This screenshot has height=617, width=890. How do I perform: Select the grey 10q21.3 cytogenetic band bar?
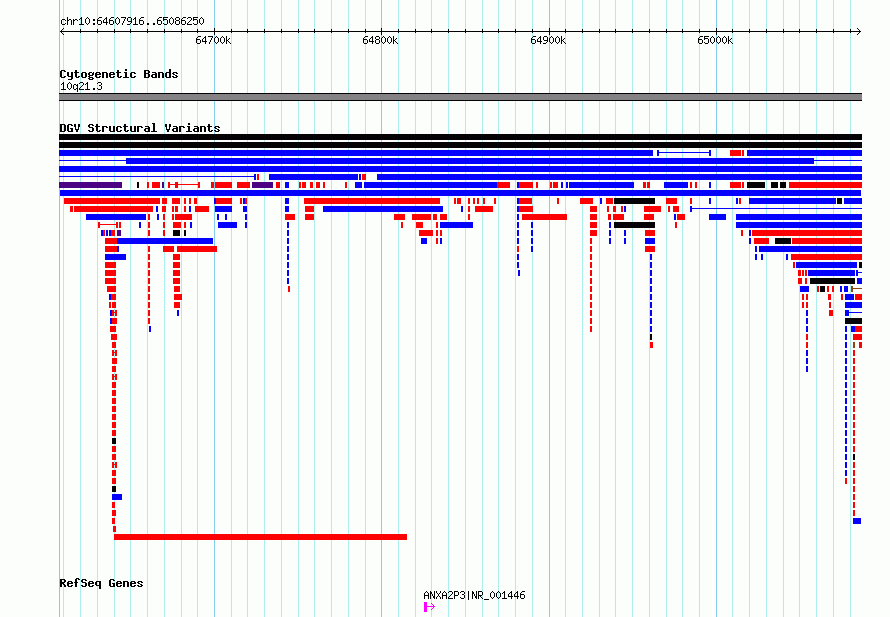(x=460, y=97)
